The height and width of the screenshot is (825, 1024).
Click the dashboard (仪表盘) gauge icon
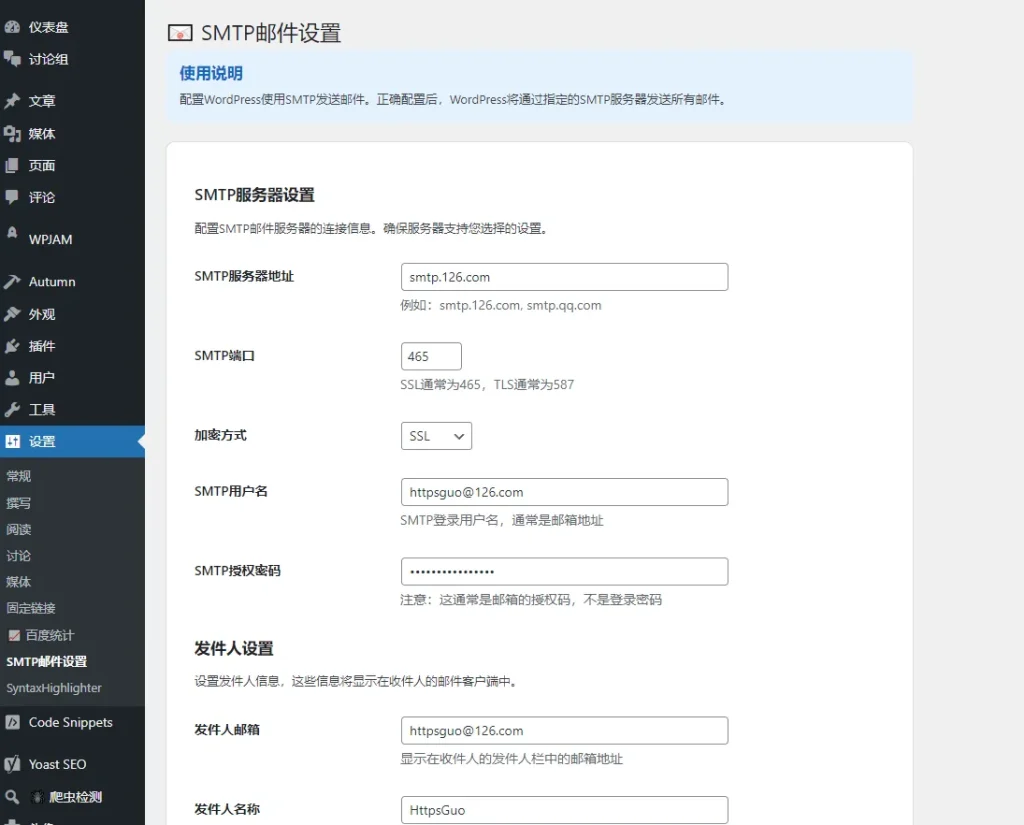click(x=12, y=27)
